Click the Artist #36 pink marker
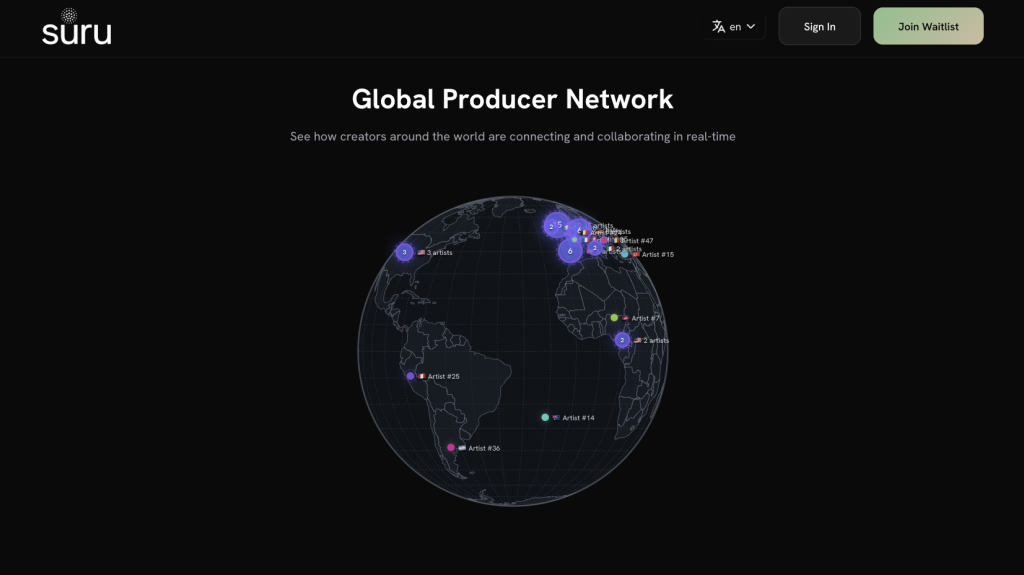 (451, 448)
